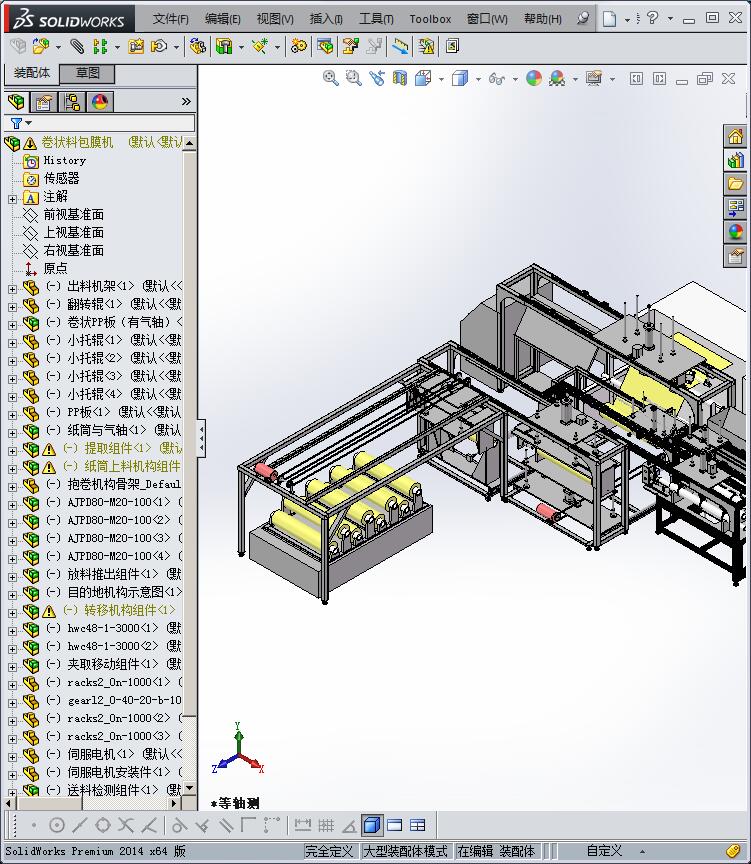Open the 插入(I) menu
Viewport: 751px width, 864px height.
(x=326, y=19)
